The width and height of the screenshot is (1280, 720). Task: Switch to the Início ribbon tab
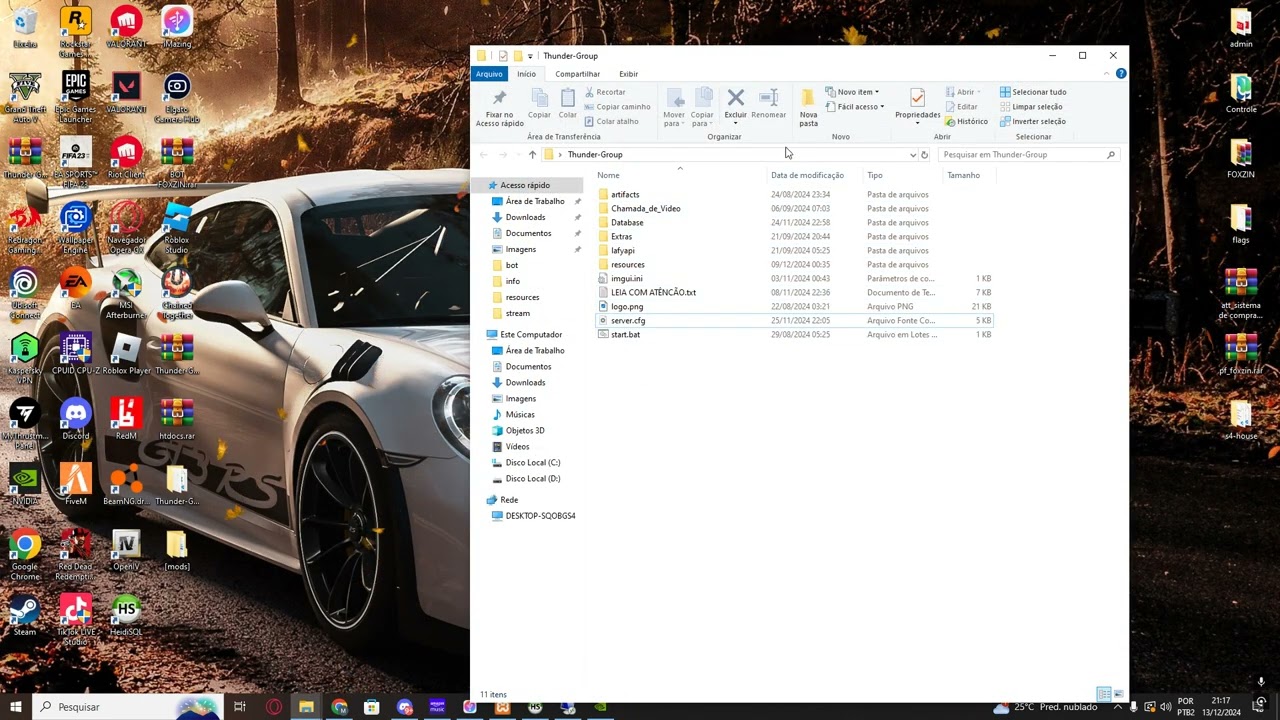coord(526,74)
